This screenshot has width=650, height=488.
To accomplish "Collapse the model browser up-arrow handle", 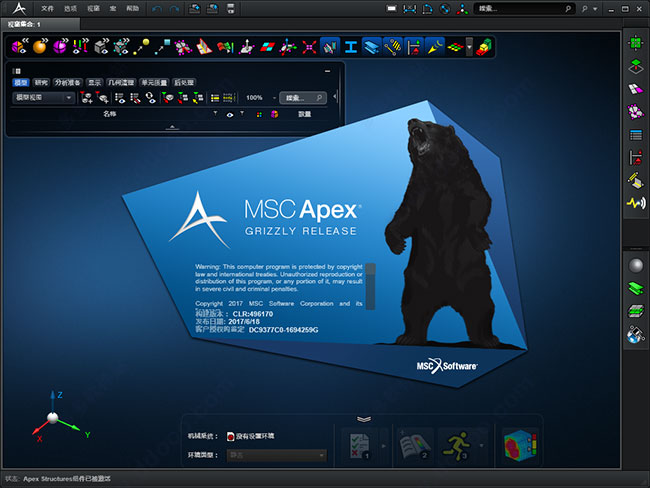I will [x=172, y=127].
